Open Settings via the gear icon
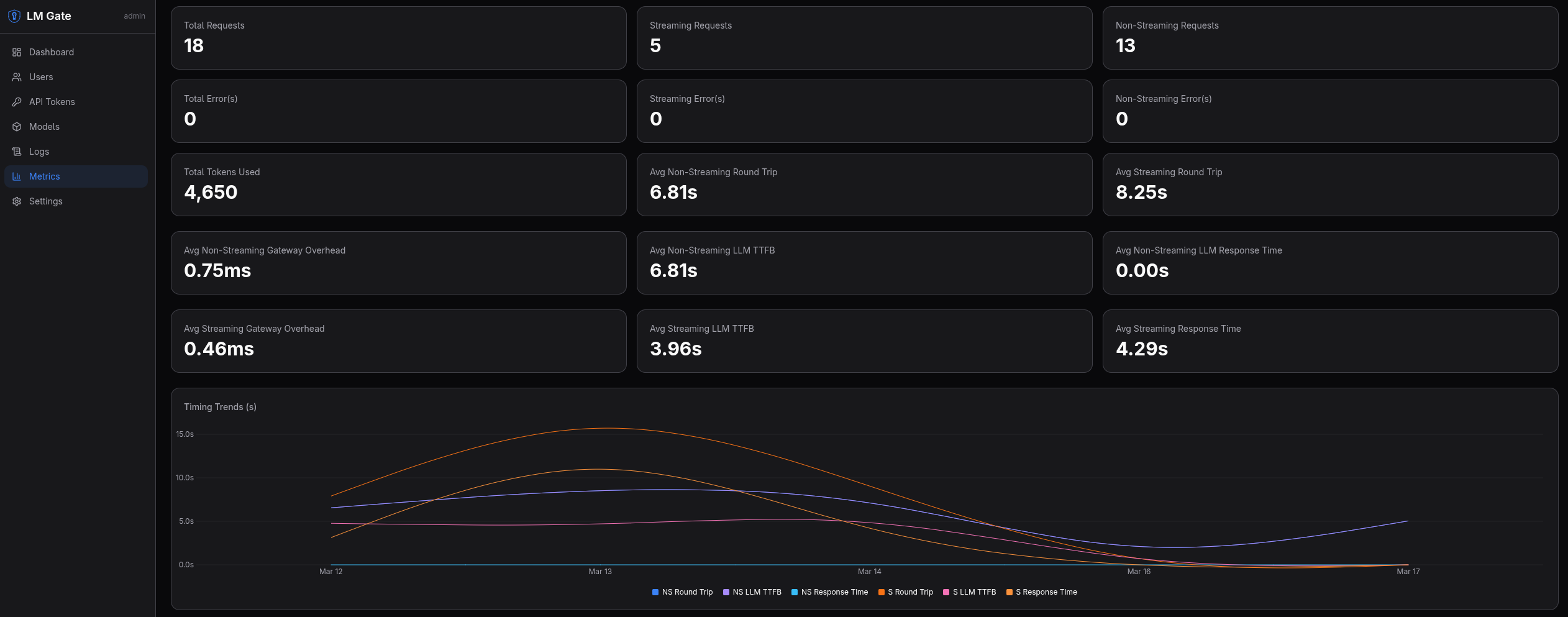 17,201
